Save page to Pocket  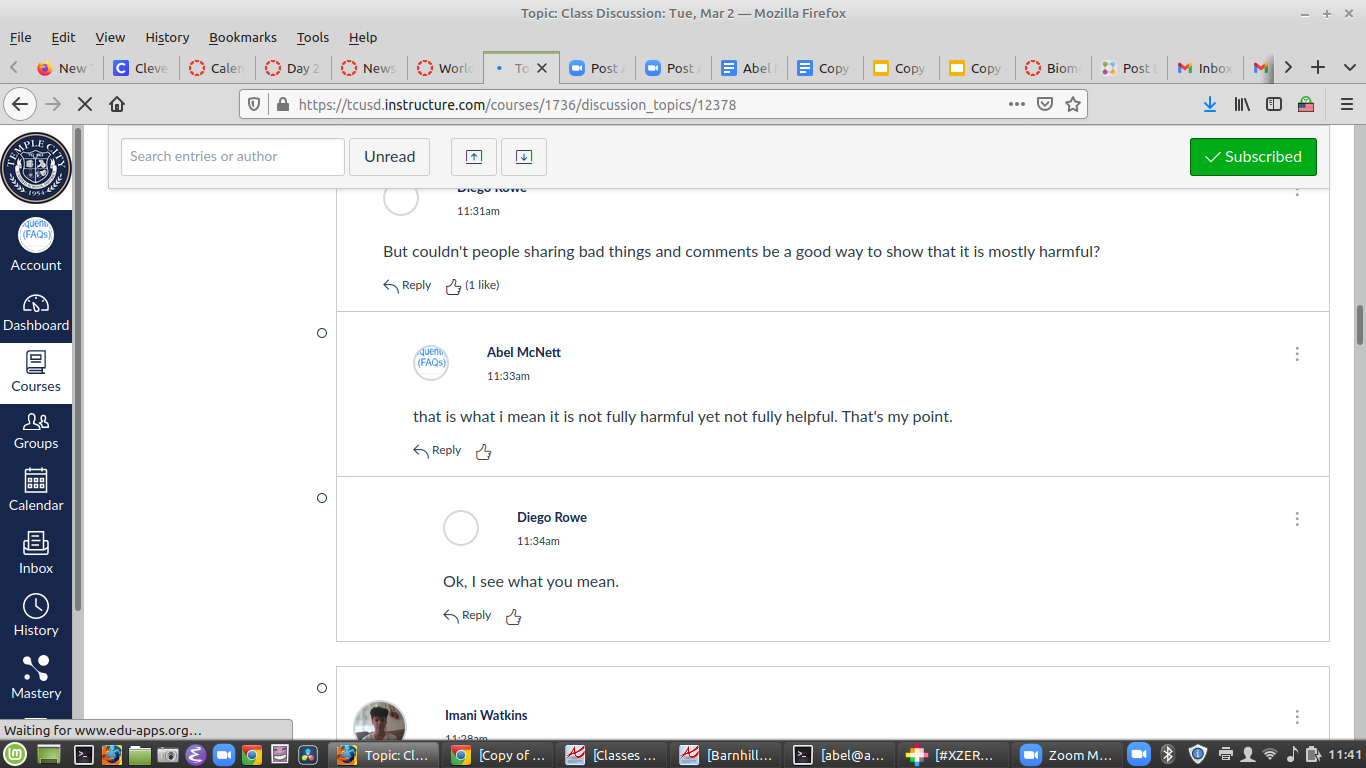(x=1045, y=104)
